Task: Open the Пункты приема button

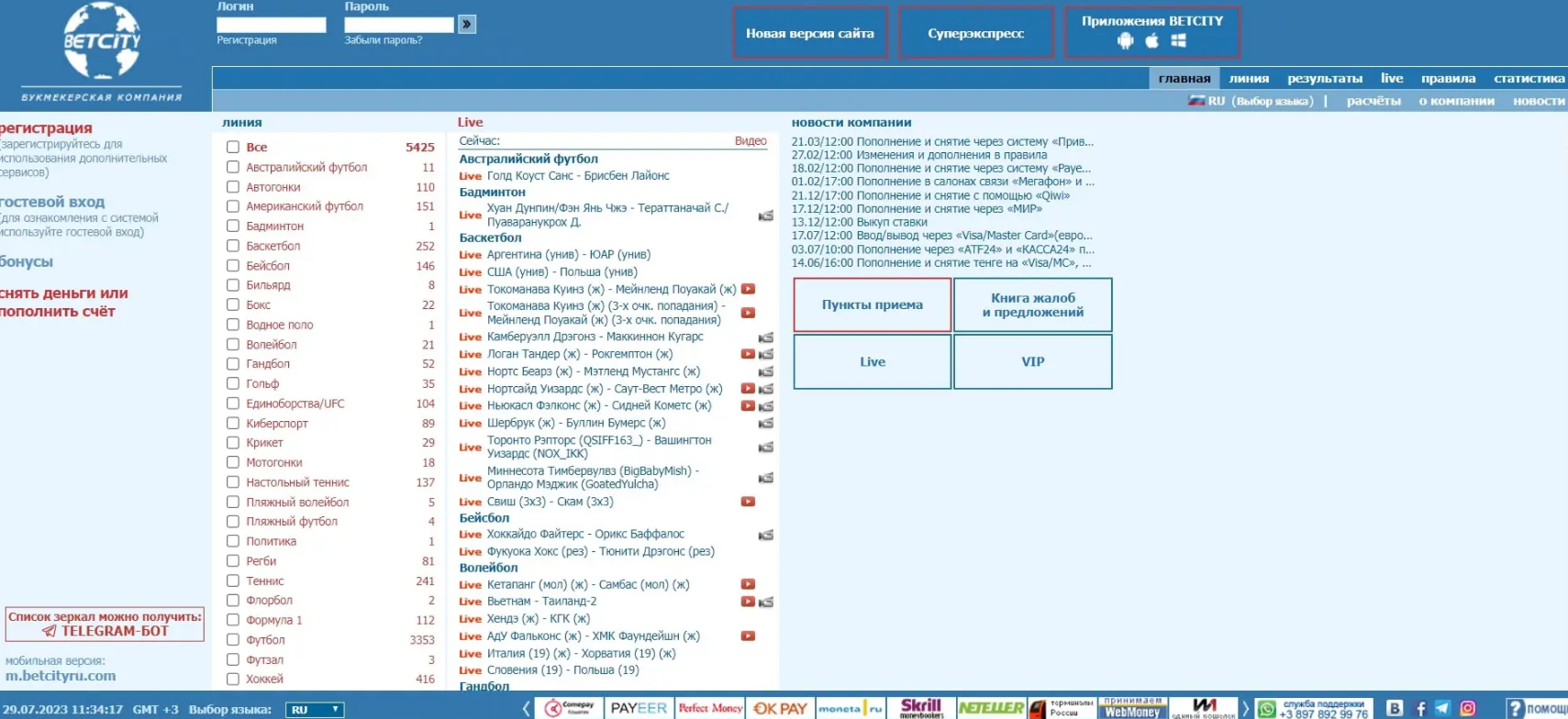Action: pyautogui.click(x=872, y=304)
